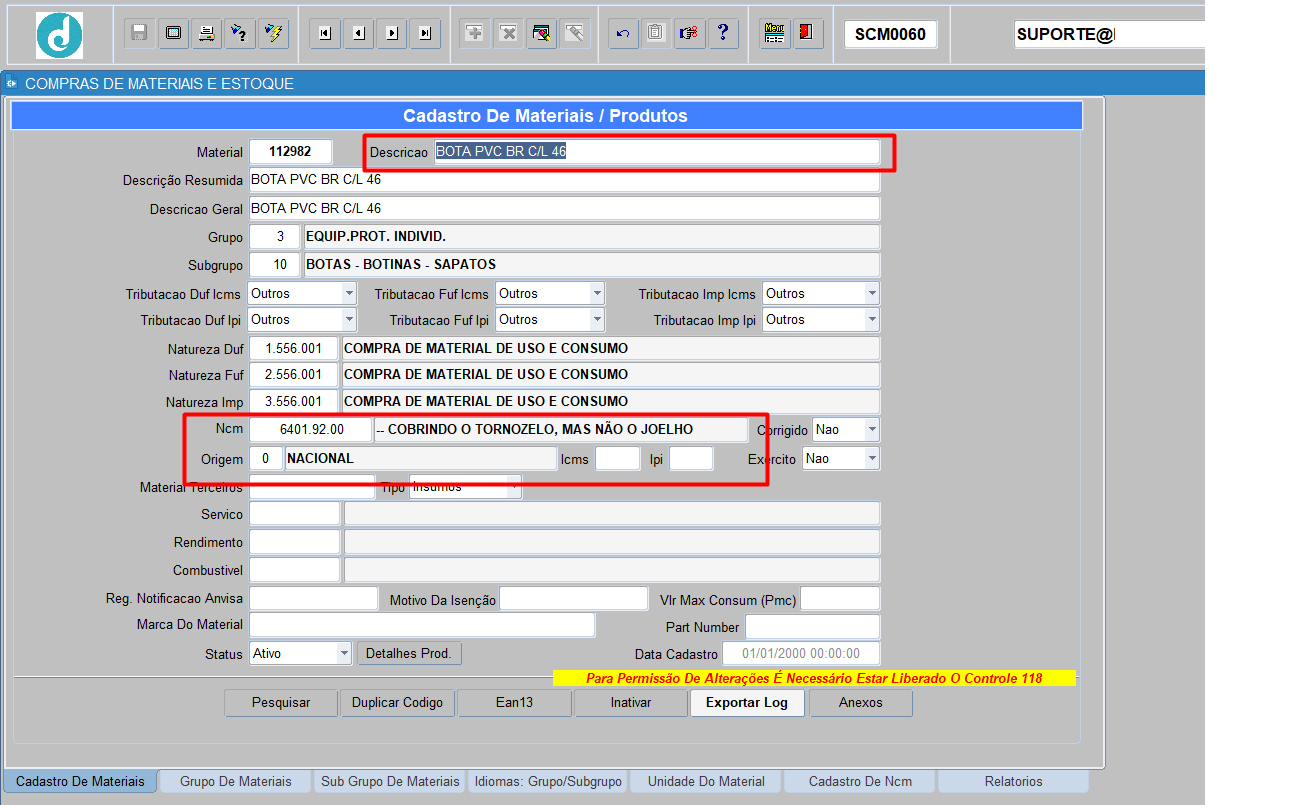Open the Exercito dropdown

pyautogui.click(x=872, y=458)
